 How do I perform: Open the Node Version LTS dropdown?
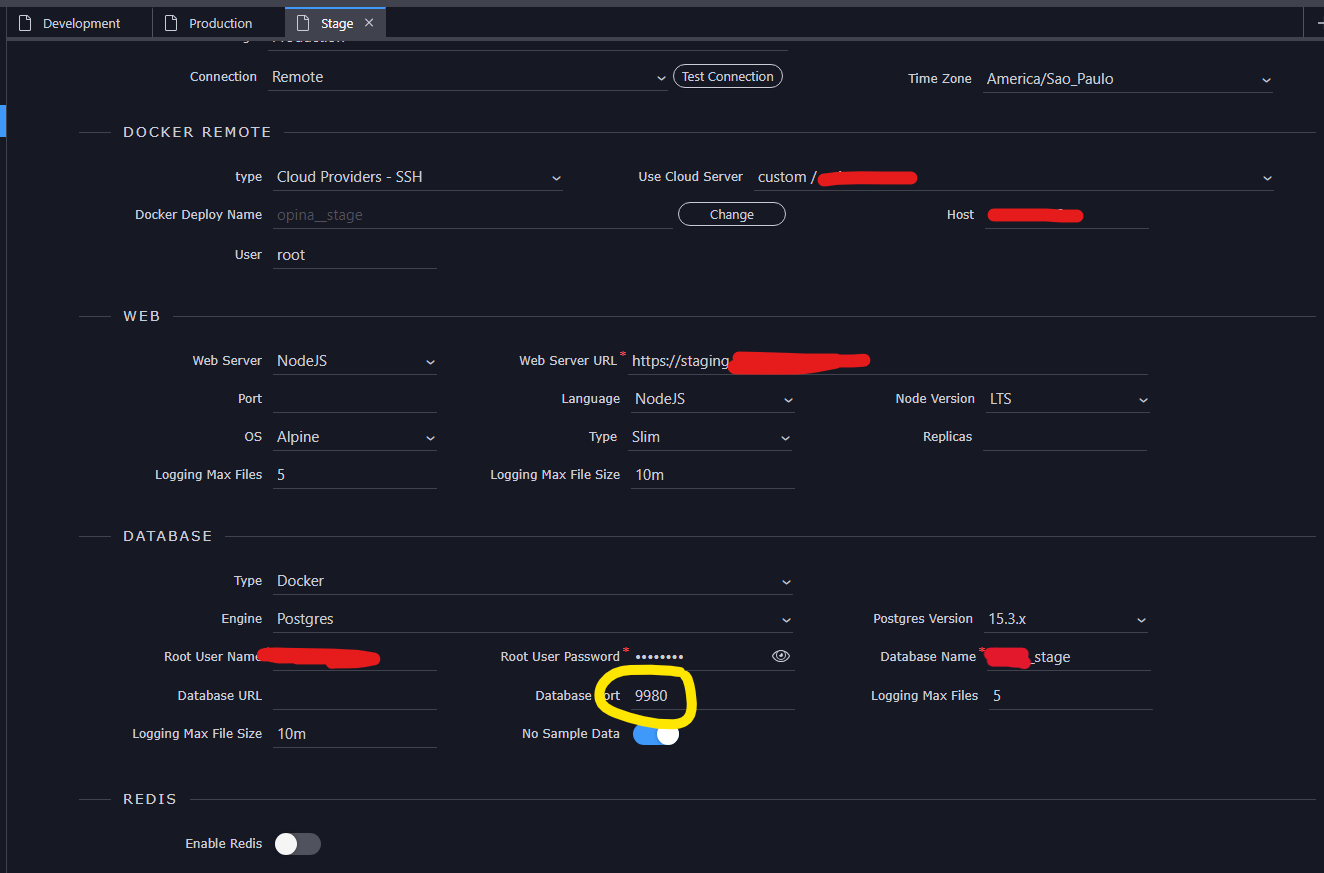[1067, 399]
